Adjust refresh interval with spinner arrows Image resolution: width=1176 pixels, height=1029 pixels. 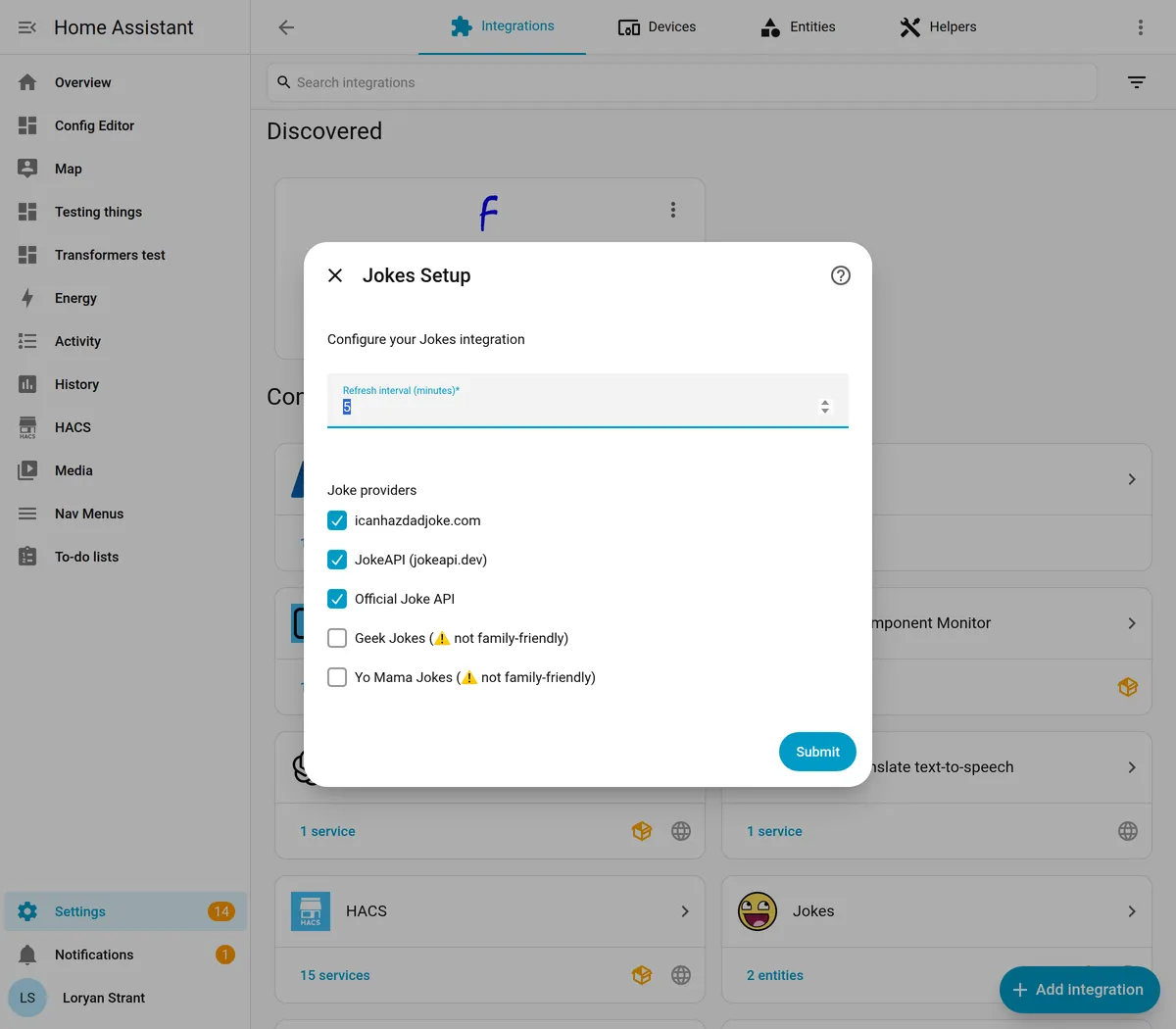click(x=825, y=407)
